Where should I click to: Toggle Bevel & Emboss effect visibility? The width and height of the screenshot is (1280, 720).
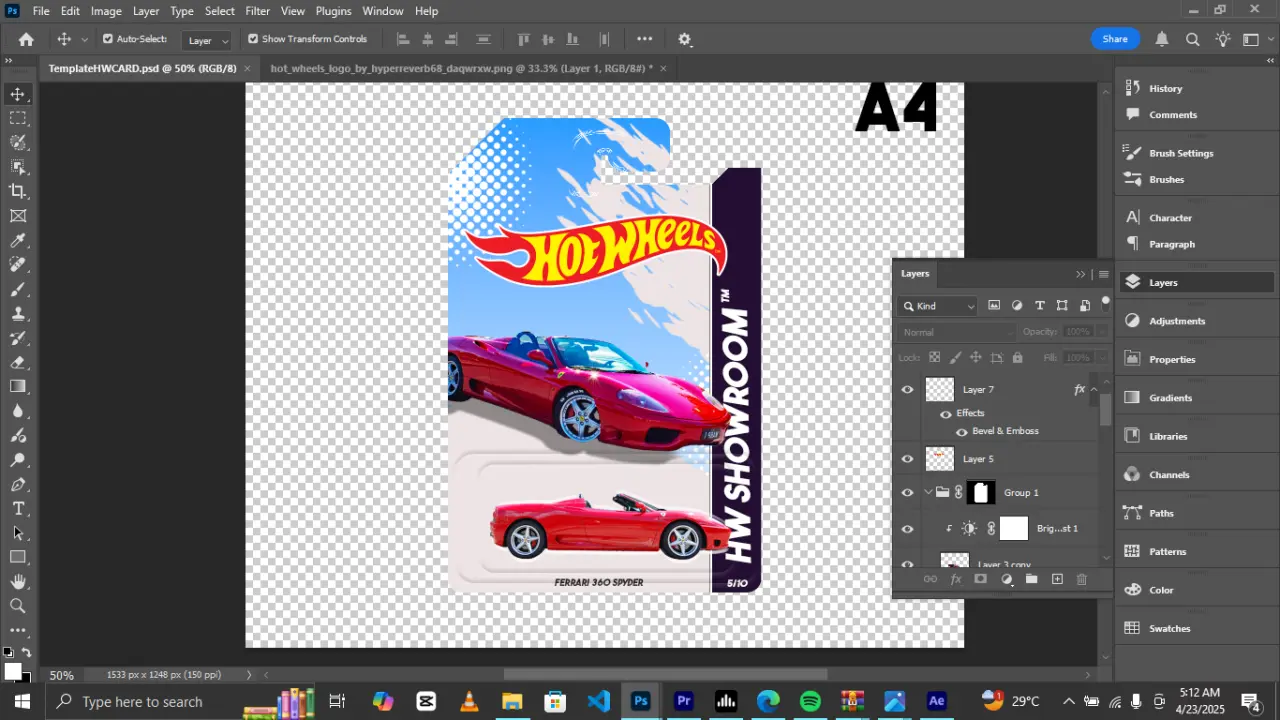pos(961,432)
